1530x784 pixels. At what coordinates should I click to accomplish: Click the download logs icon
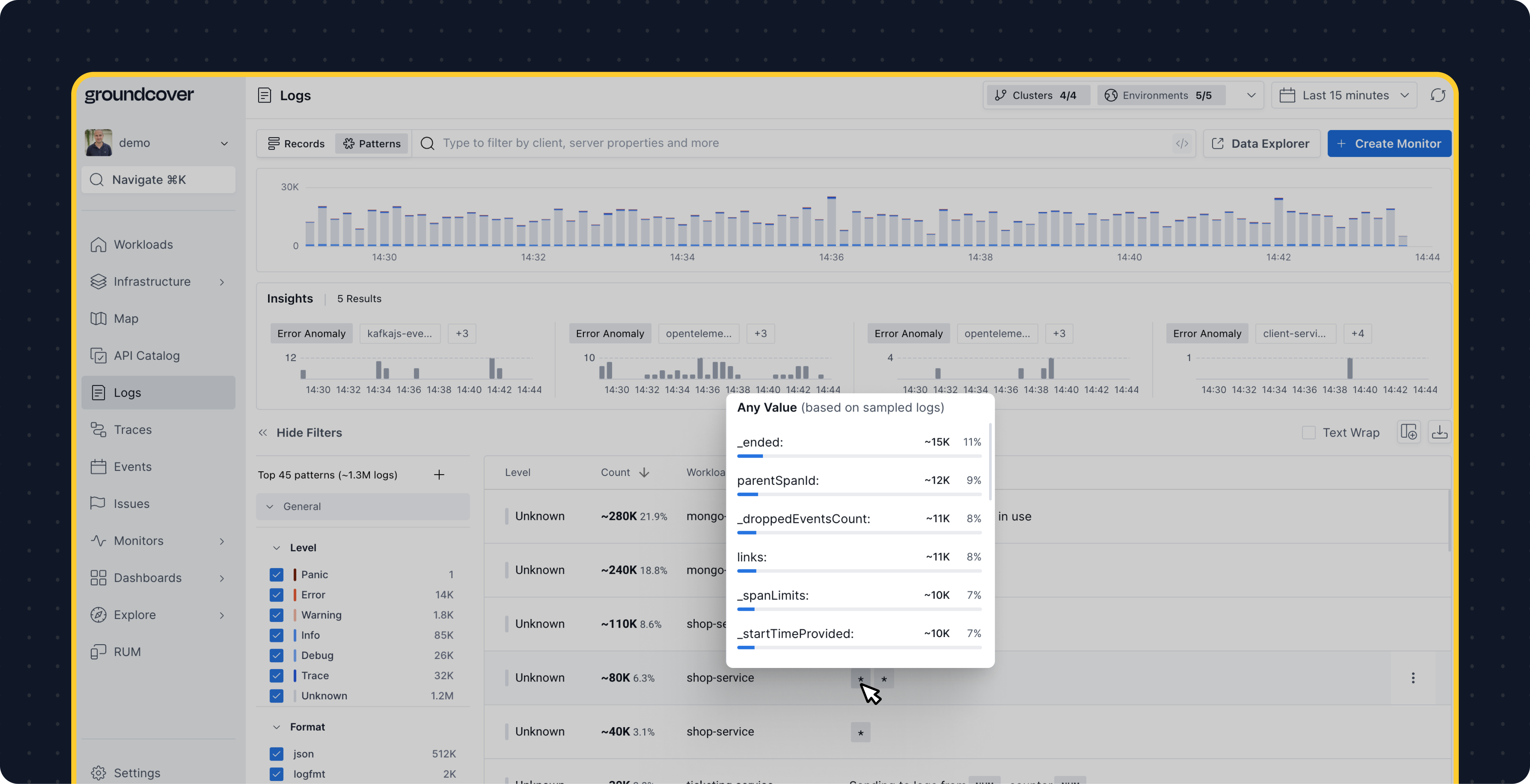tap(1439, 432)
